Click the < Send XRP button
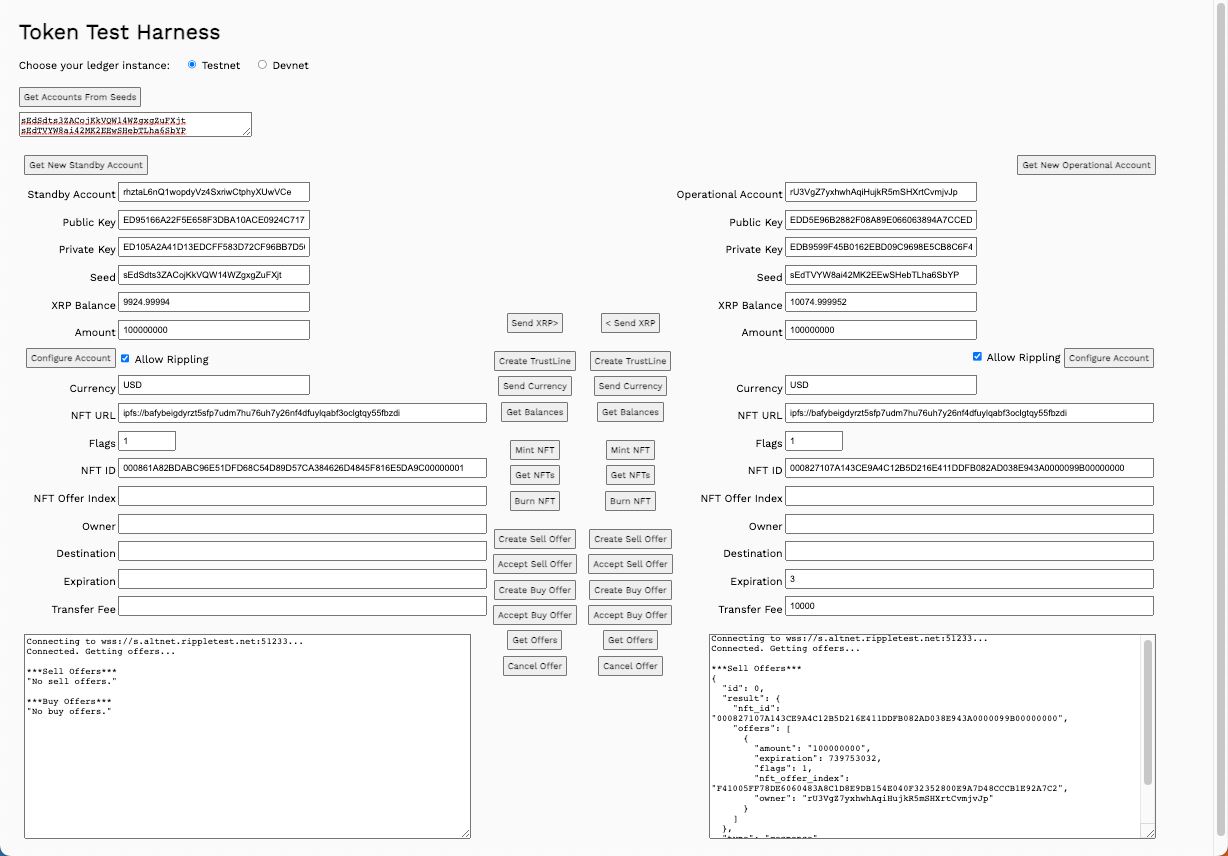This screenshot has width=1228, height=856. (x=630, y=323)
